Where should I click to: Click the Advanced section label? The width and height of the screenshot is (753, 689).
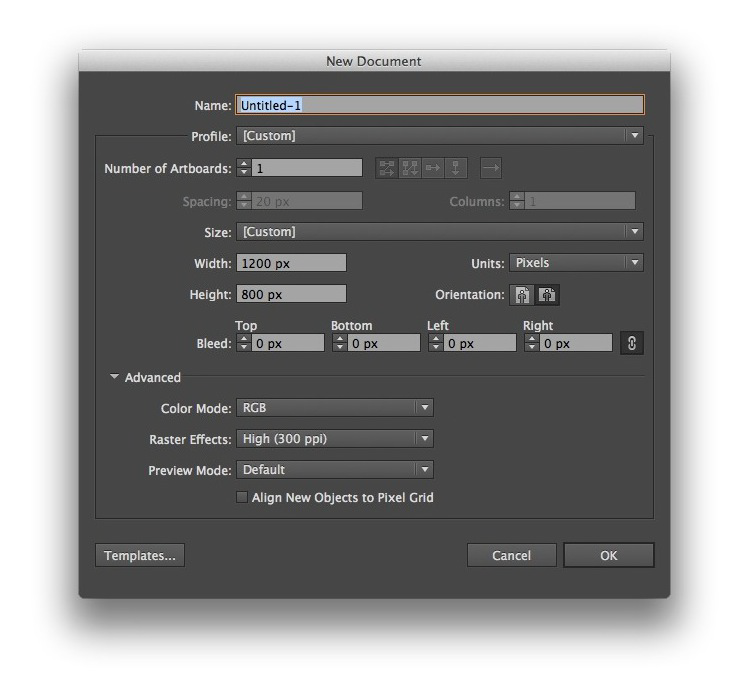point(153,377)
